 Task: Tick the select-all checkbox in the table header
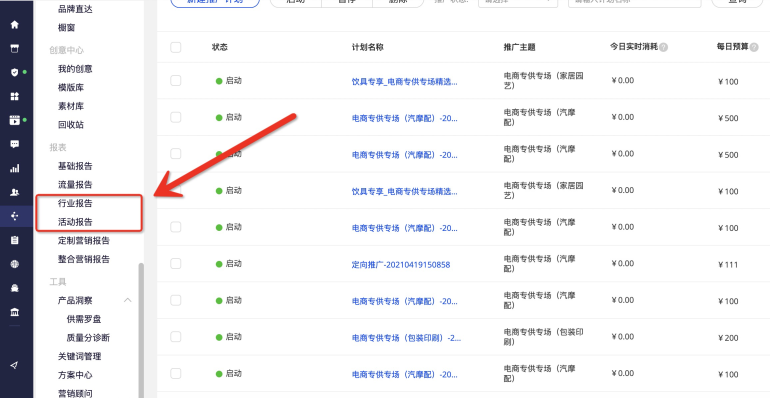tap(175, 47)
